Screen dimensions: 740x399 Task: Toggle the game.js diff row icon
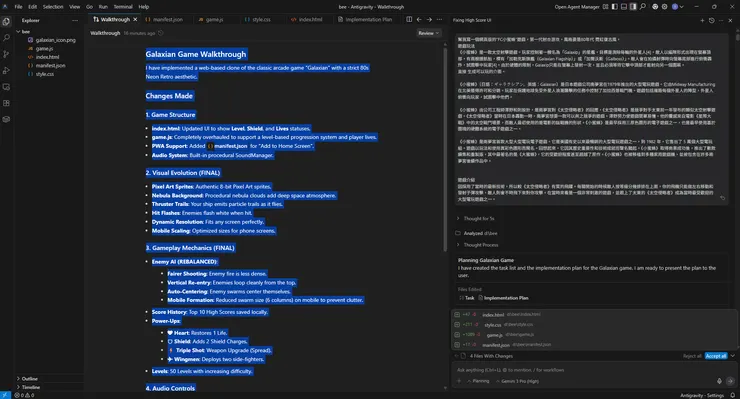(x=457, y=334)
